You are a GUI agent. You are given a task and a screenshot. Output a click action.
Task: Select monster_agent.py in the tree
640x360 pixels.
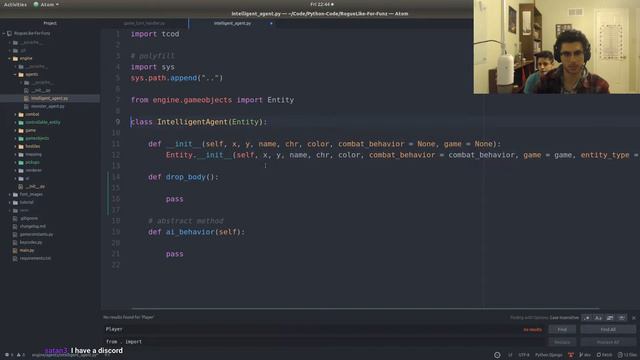coord(47,107)
